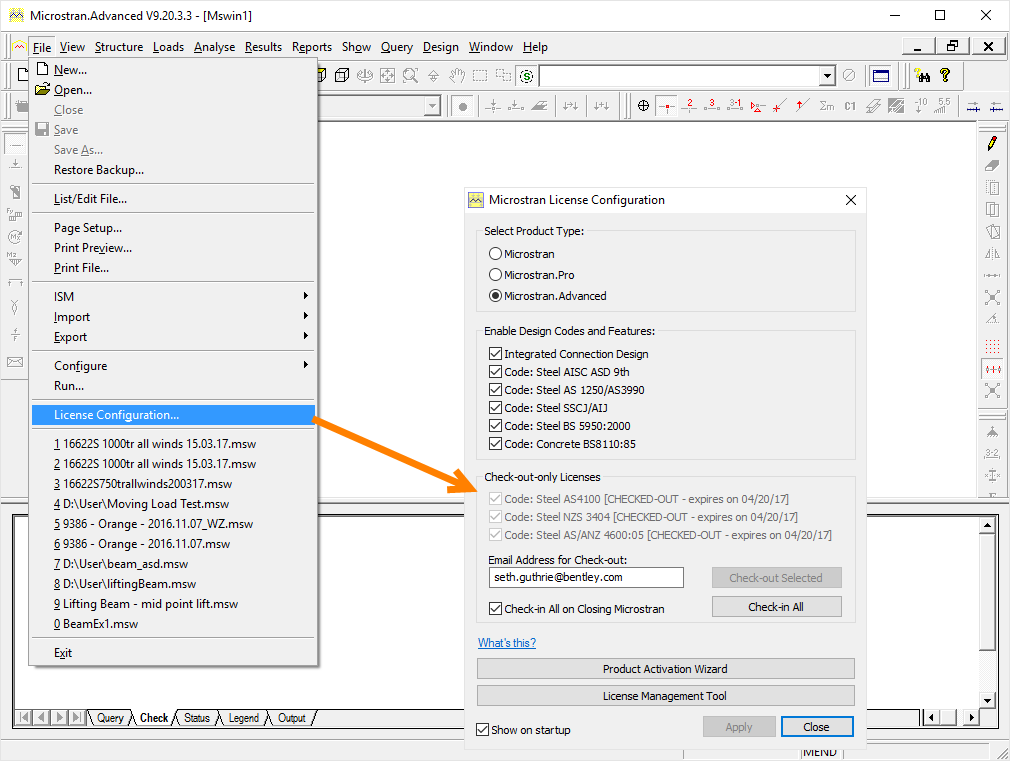Click the C1 load case icon
Viewport: 1010px width, 761px height.
(850, 106)
